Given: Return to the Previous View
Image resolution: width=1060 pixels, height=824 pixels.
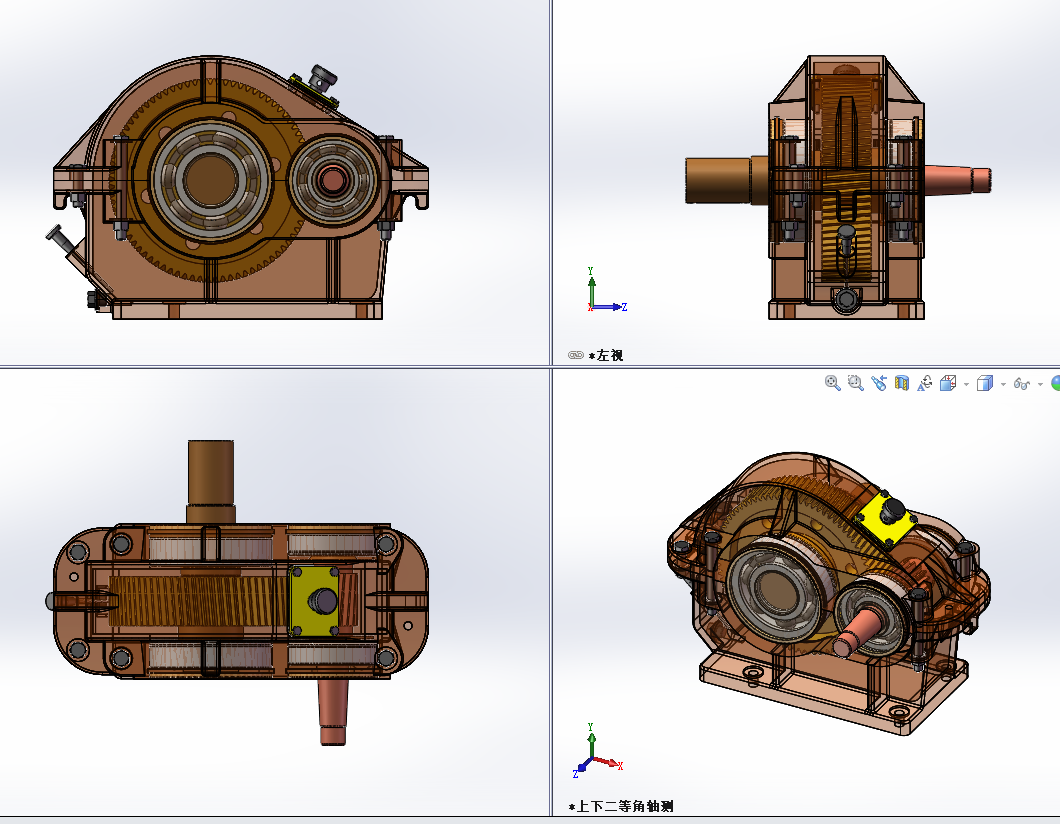Looking at the screenshot, I should pos(878,383).
